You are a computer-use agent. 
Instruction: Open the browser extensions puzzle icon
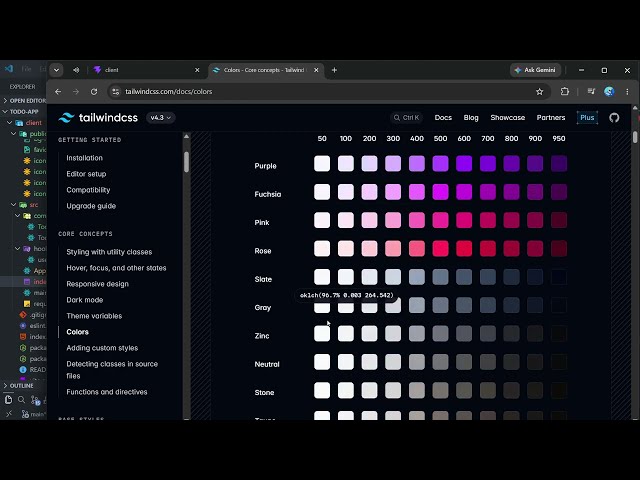click(565, 91)
